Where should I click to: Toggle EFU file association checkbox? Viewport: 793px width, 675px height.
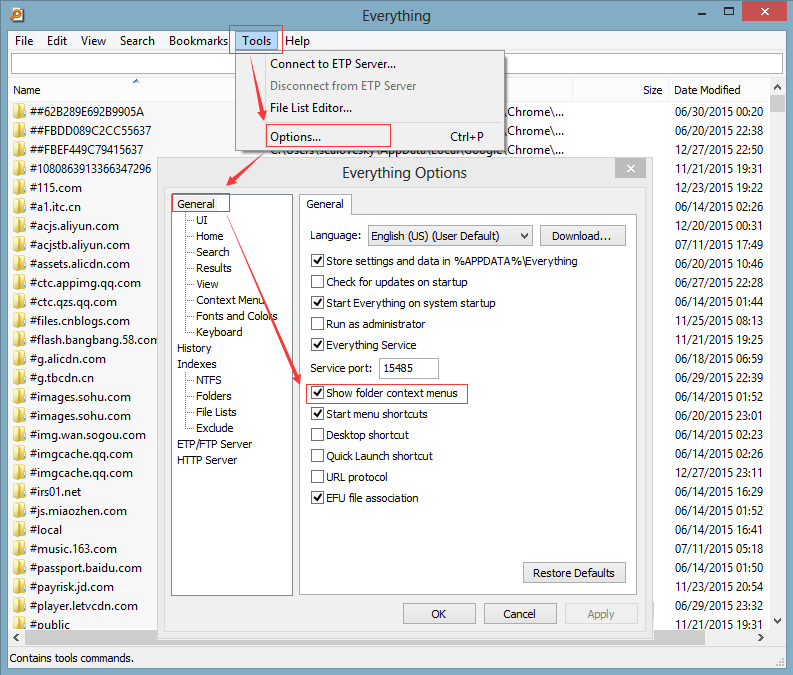317,498
